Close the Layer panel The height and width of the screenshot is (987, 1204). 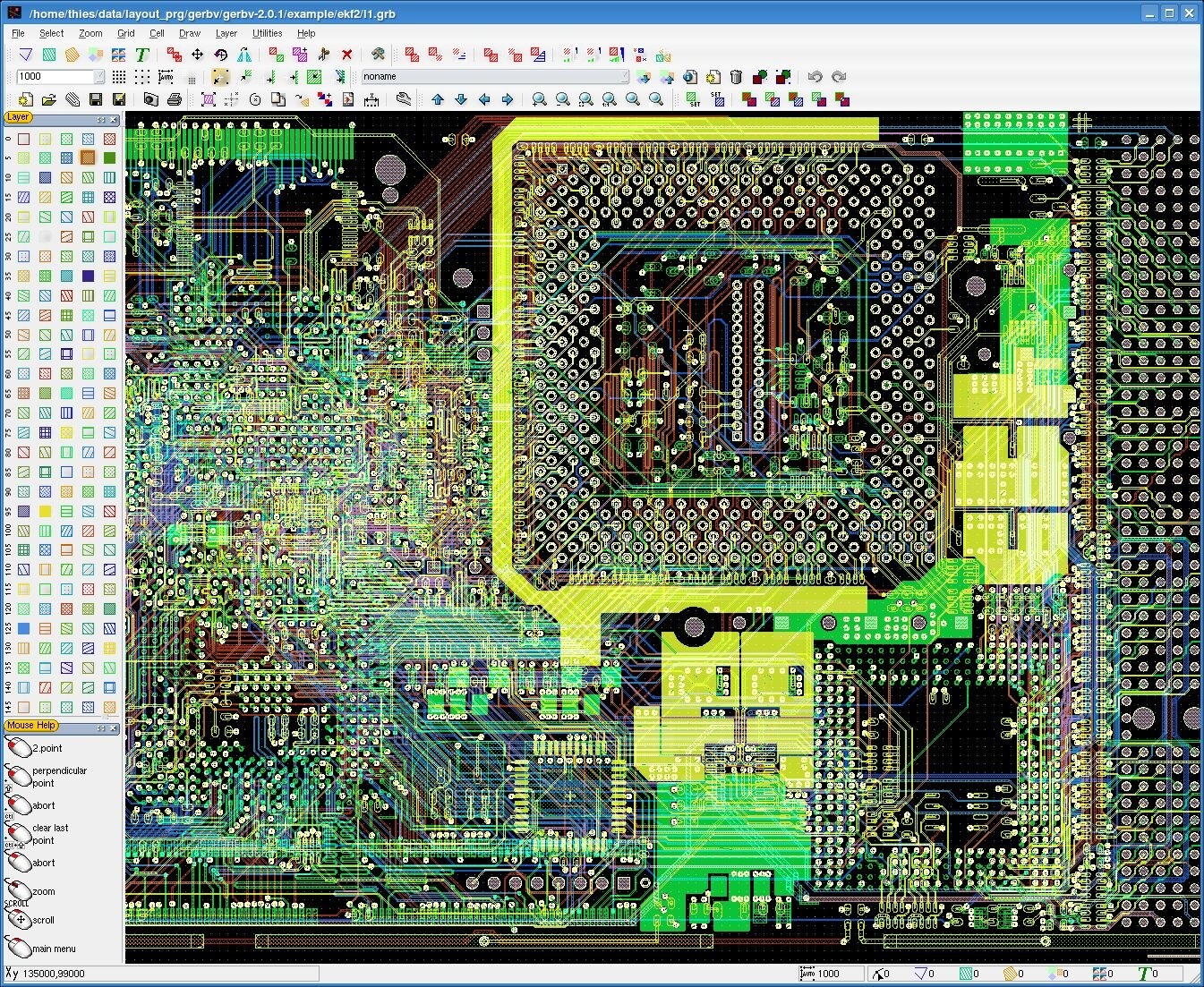(114, 119)
